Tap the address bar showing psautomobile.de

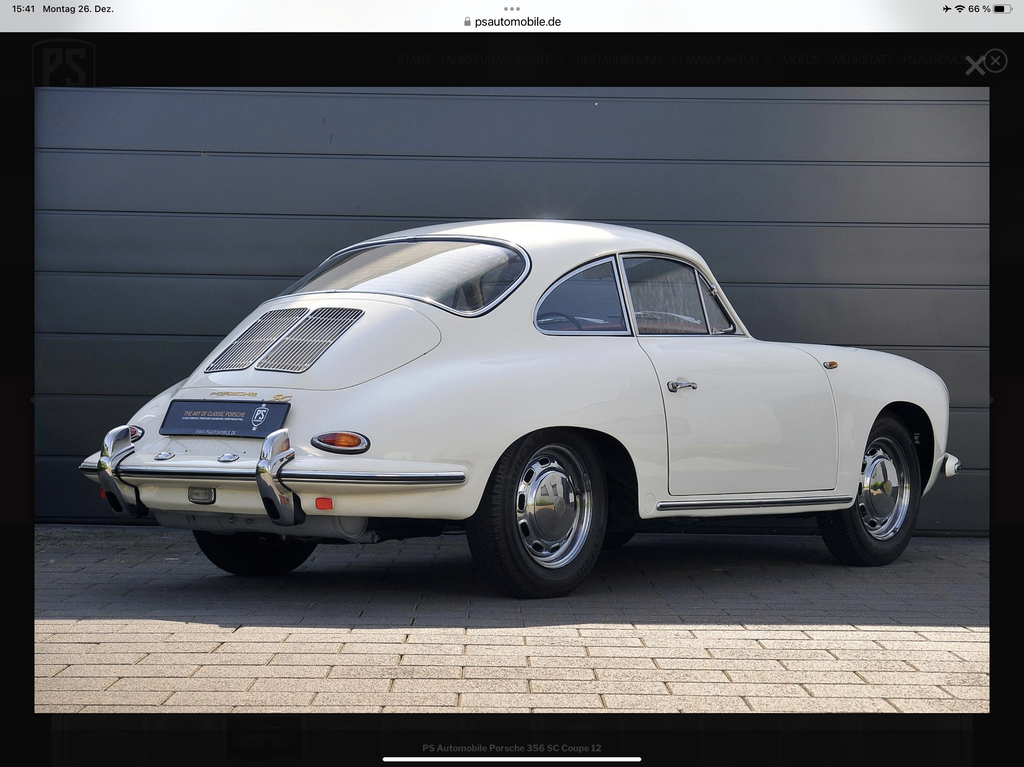coord(512,19)
